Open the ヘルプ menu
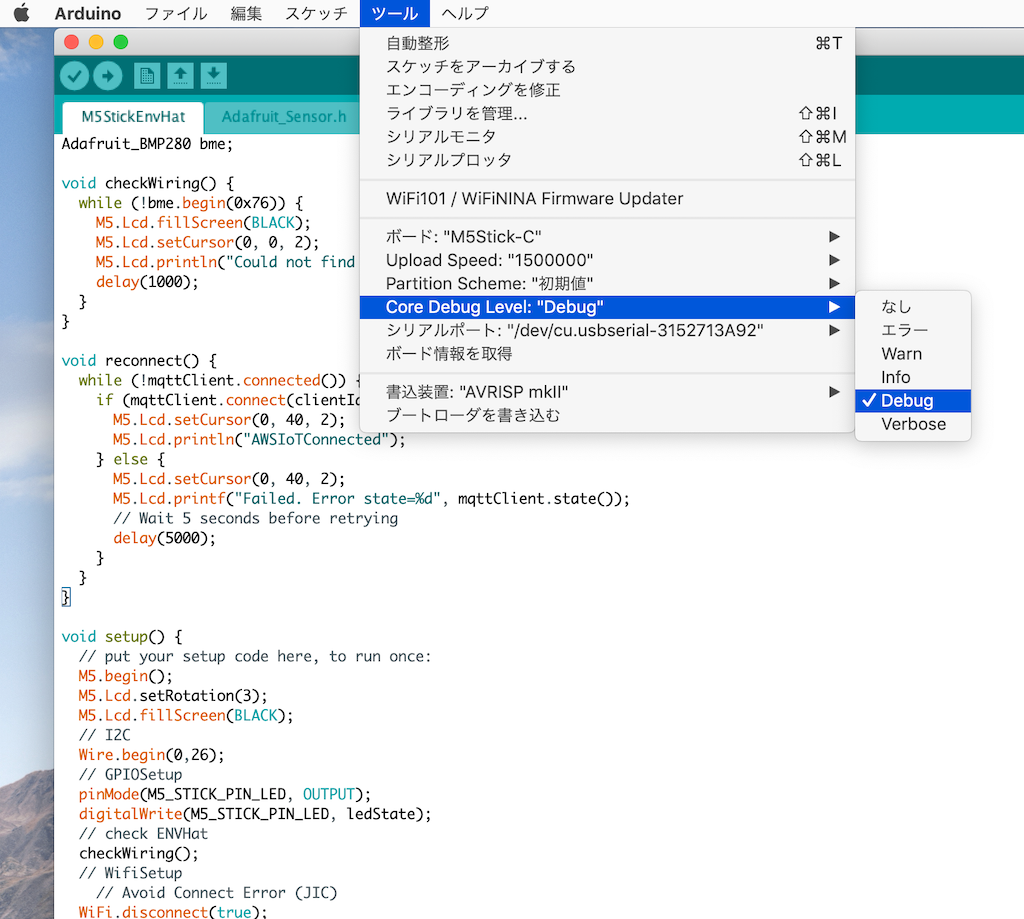Image resolution: width=1024 pixels, height=919 pixels. pyautogui.click(x=465, y=13)
